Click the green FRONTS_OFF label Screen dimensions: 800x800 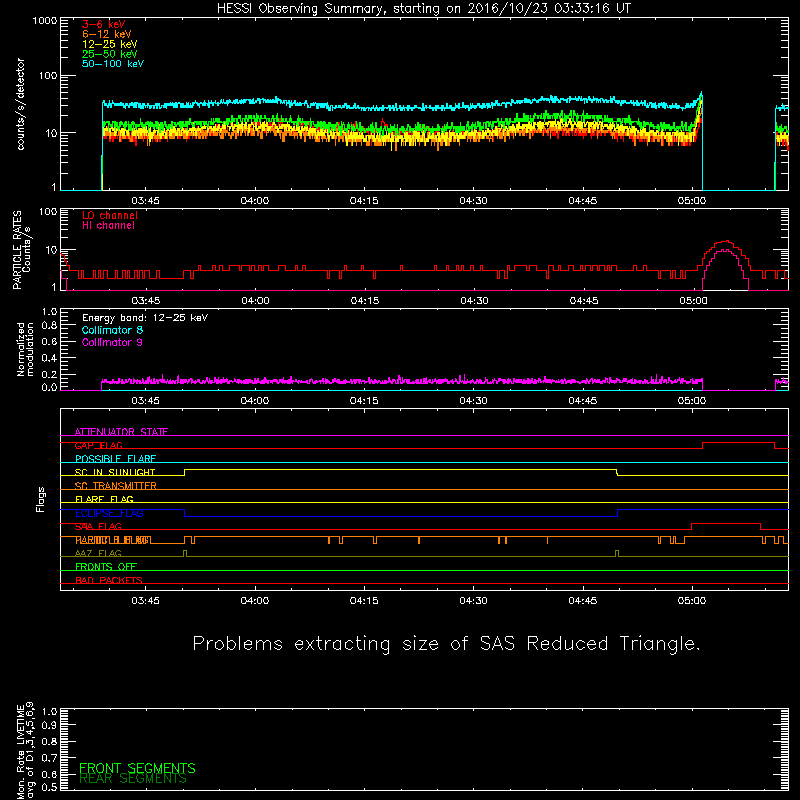click(106, 567)
